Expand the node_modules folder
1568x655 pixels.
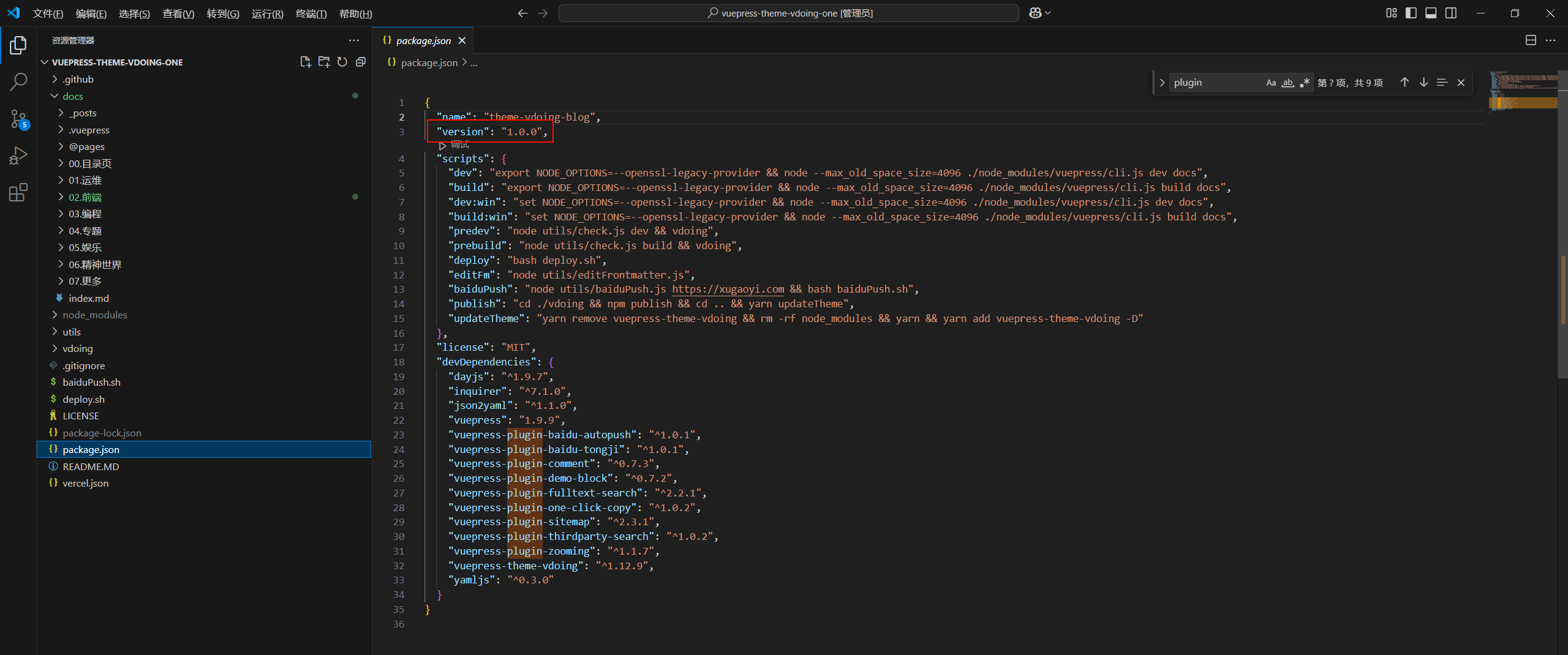coord(204,315)
